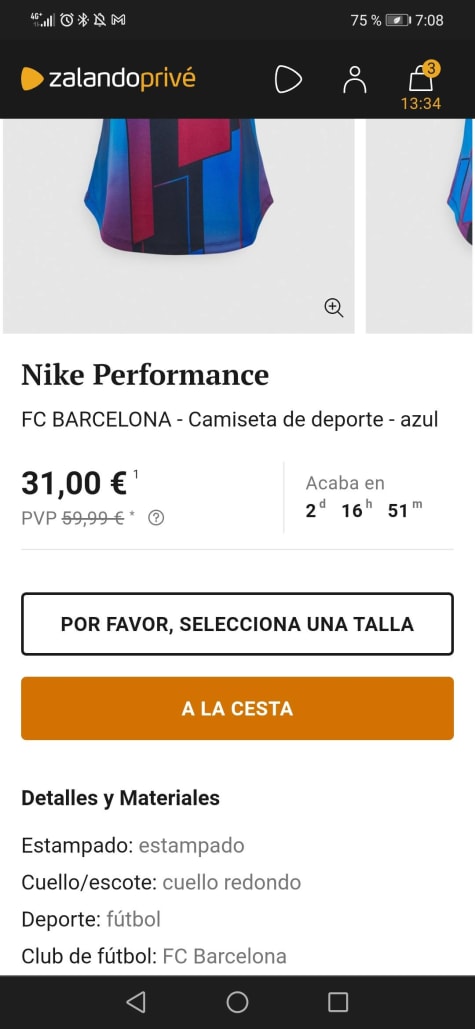Image resolution: width=475 pixels, height=1029 pixels.
Task: Tap the 'Detalles y Materiales' heading
Action: click(x=120, y=798)
